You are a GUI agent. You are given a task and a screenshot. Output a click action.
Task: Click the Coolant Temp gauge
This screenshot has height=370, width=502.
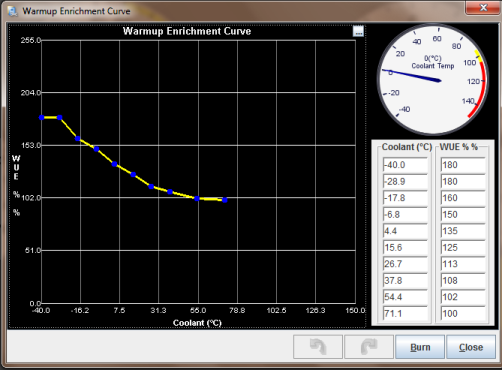coord(433,79)
